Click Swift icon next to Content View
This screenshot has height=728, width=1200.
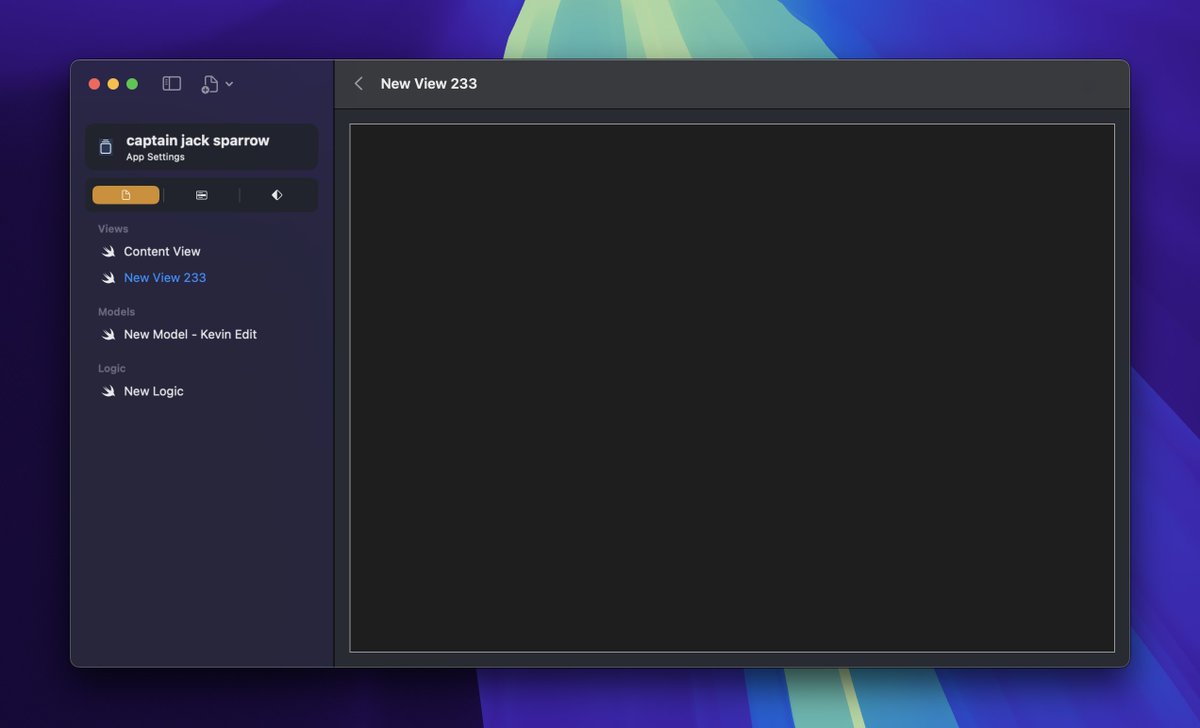(x=108, y=252)
